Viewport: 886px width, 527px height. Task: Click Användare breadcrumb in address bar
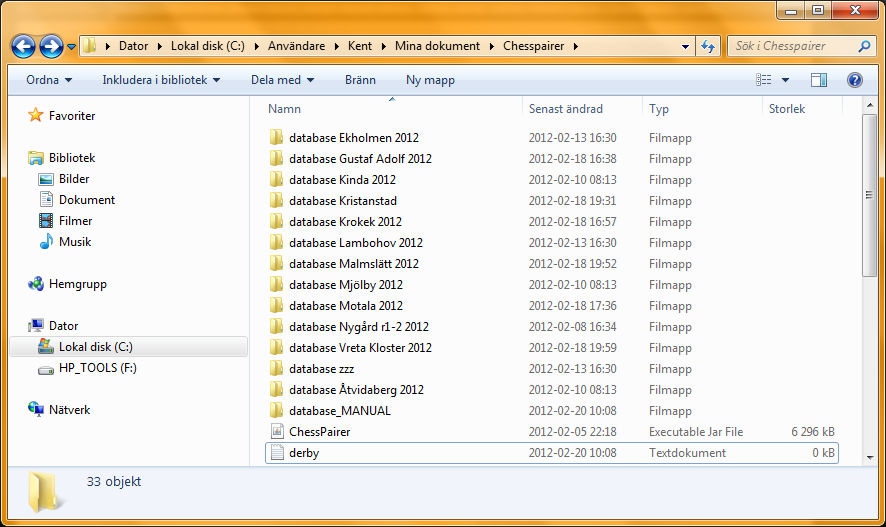tap(297, 46)
